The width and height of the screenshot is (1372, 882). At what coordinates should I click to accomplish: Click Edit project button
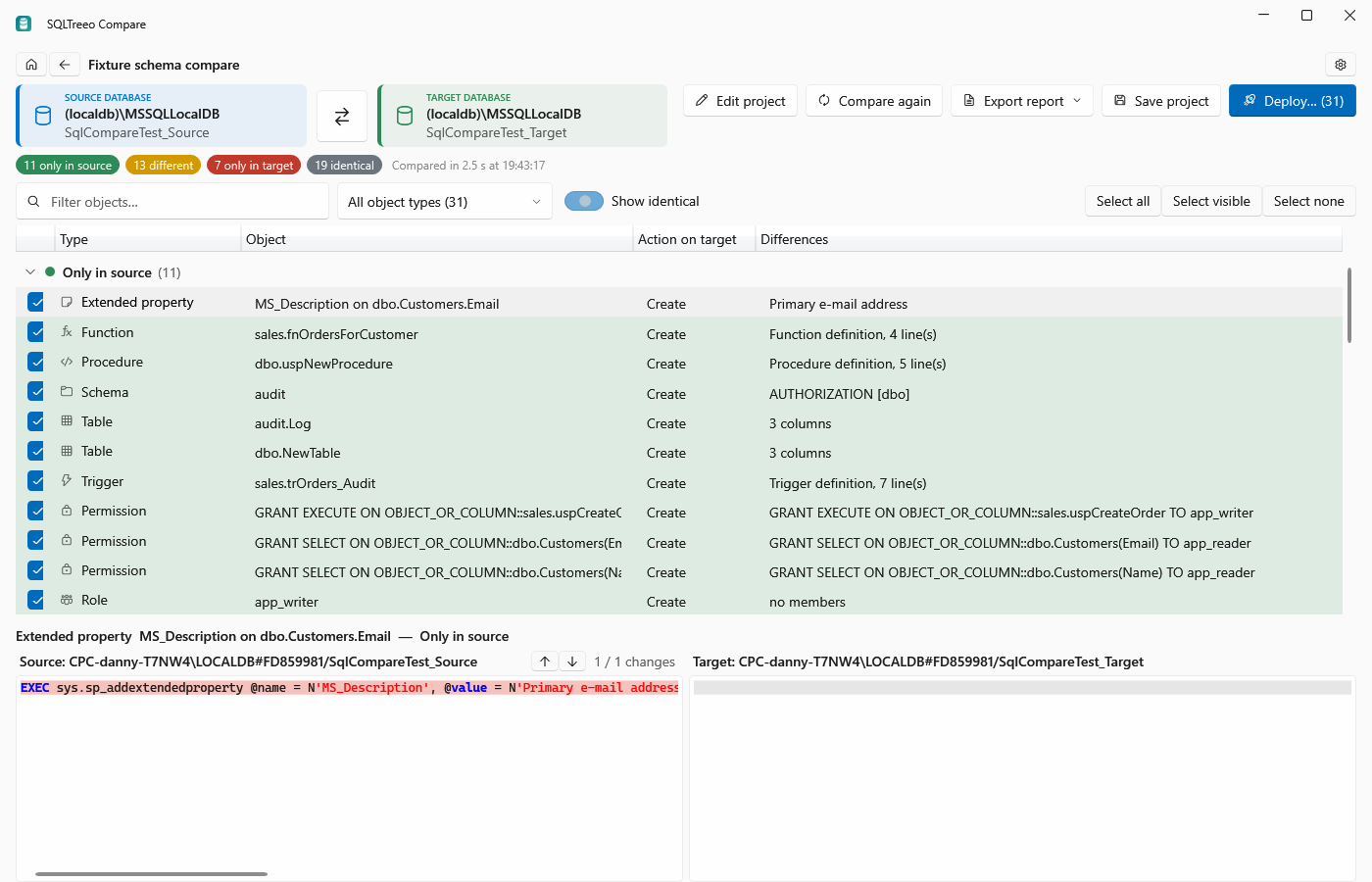click(x=740, y=101)
